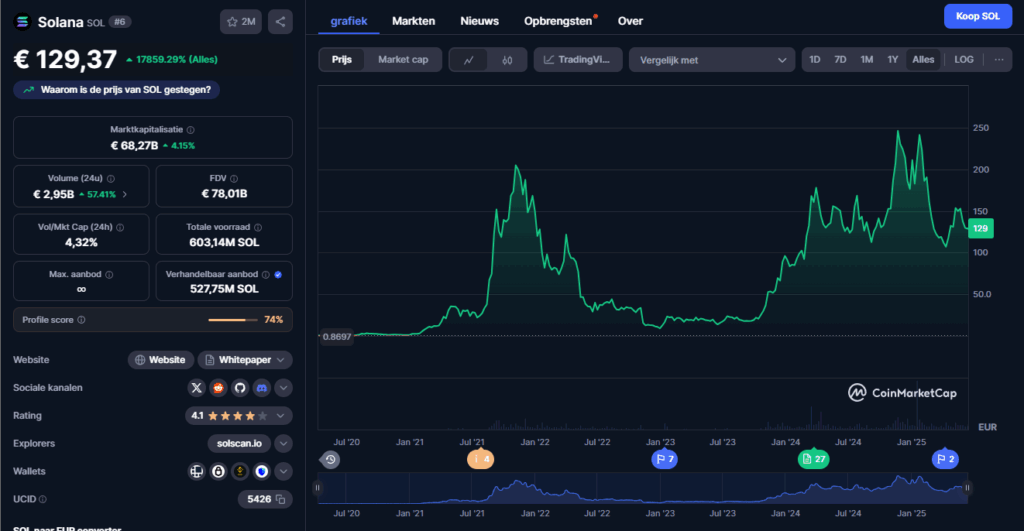Image resolution: width=1024 pixels, height=531 pixels.
Task: Toggle LOG scale on chart
Action: (x=964, y=59)
